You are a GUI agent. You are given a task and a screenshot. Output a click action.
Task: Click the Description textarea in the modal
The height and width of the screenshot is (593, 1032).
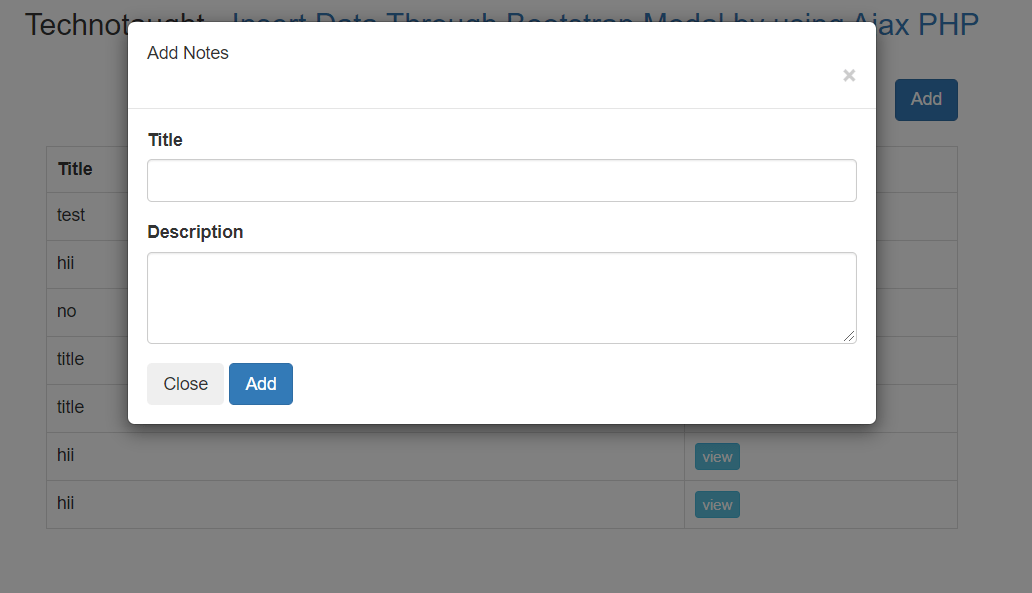501,297
